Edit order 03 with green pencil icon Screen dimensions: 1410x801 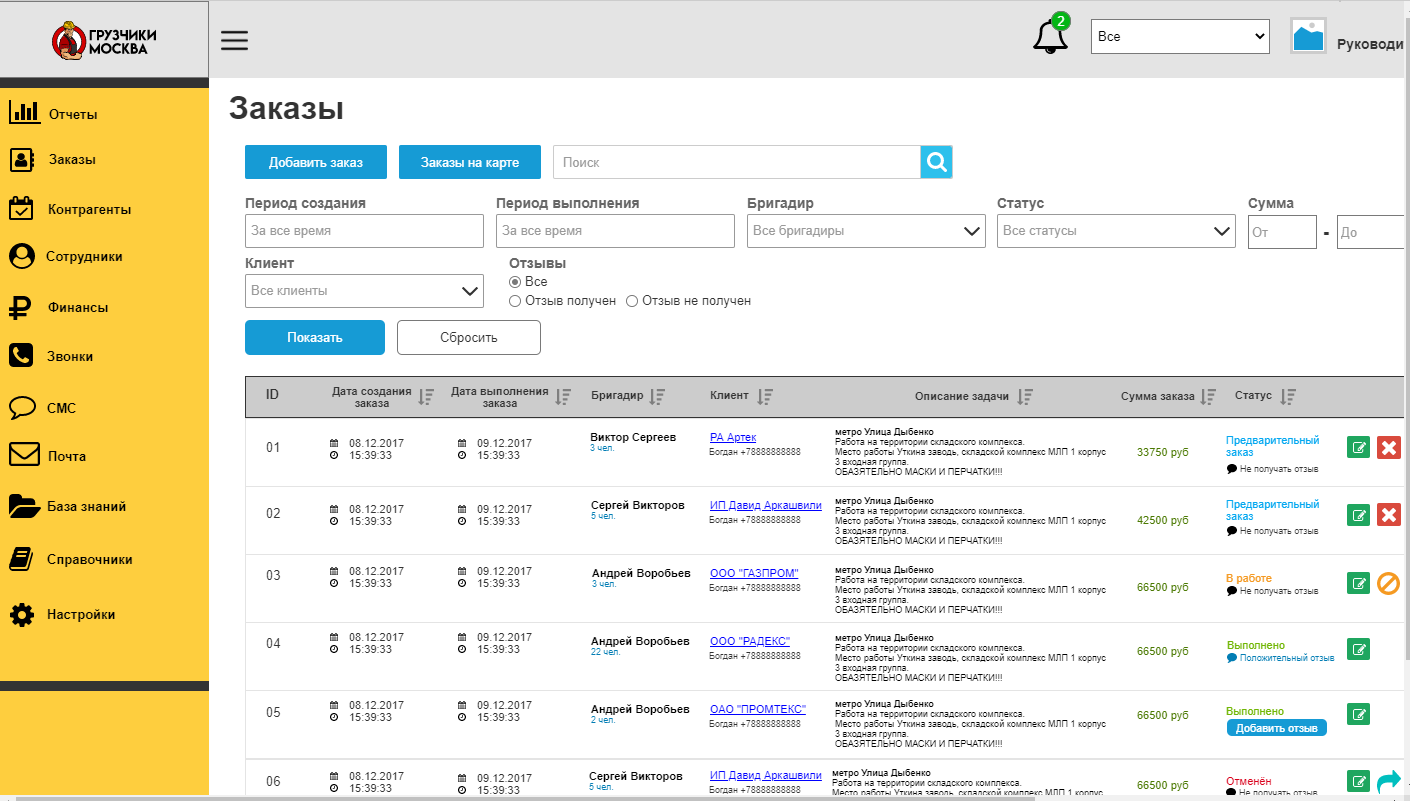tap(1358, 583)
